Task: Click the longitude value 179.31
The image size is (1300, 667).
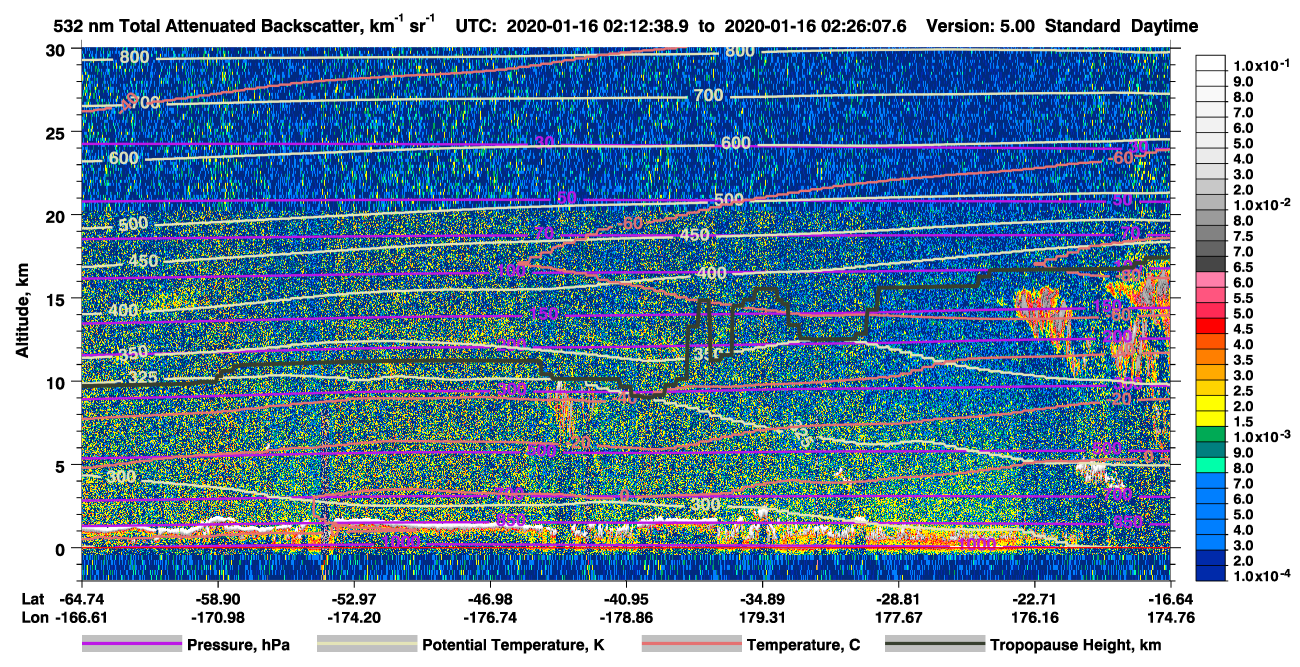Action: click(x=764, y=618)
